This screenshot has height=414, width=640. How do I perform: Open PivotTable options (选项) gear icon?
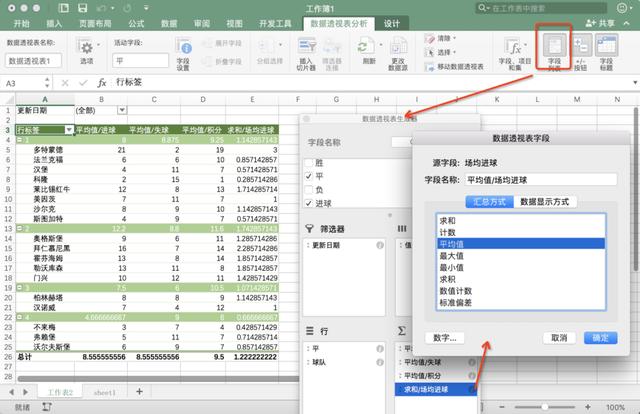tap(86, 47)
